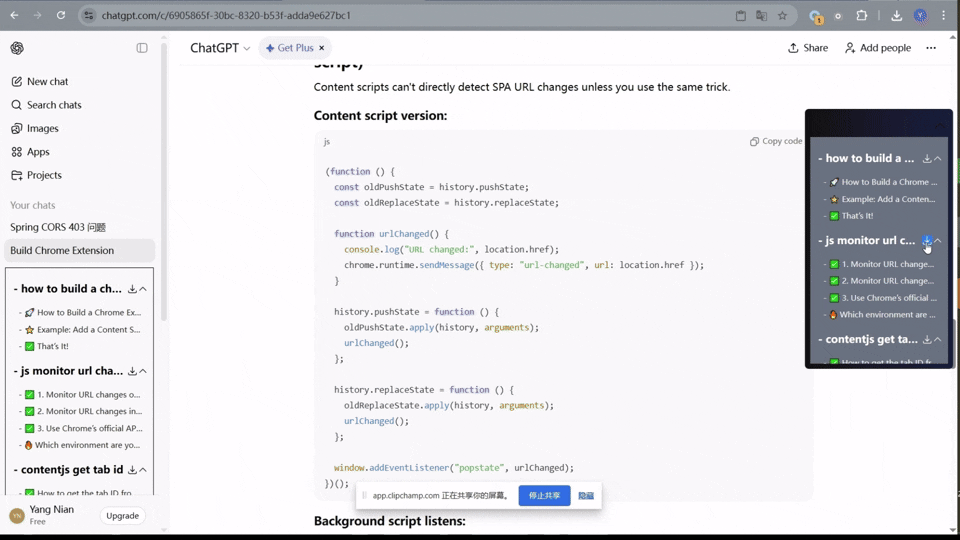Open the three-dot conversation options menu
This screenshot has height=540, width=960.
point(931,48)
